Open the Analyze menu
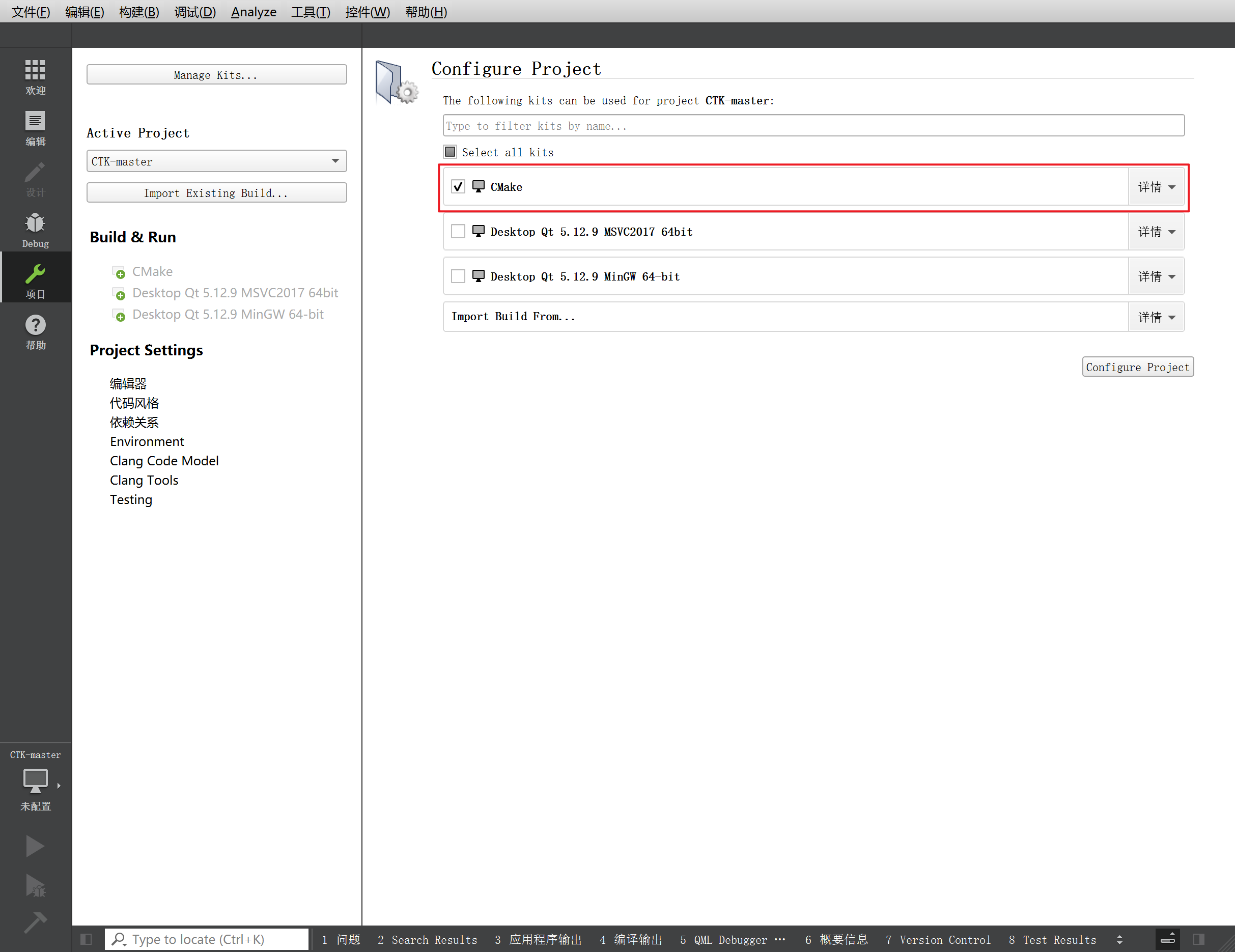 tap(254, 12)
